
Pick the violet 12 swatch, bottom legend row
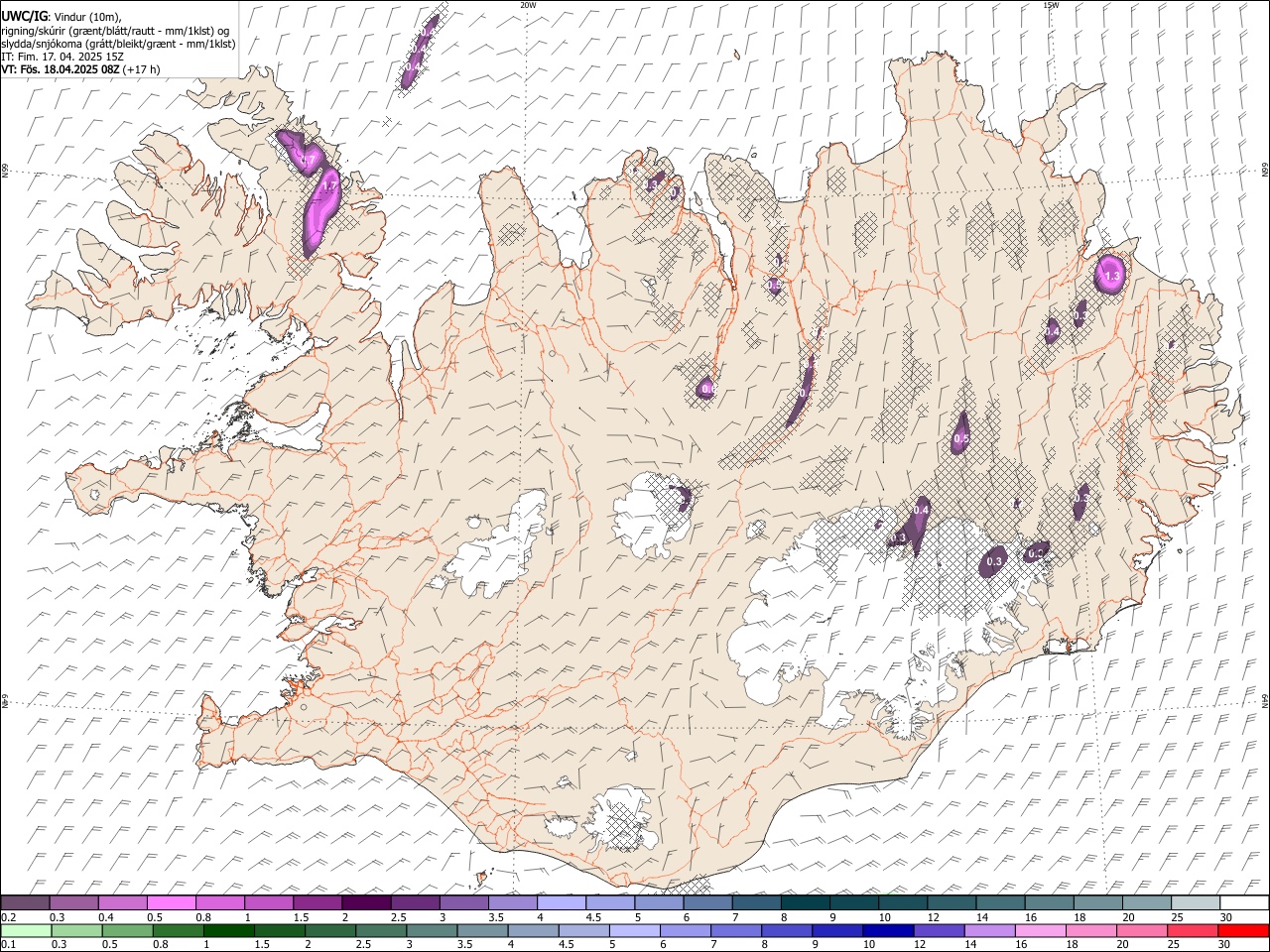tap(939, 931)
